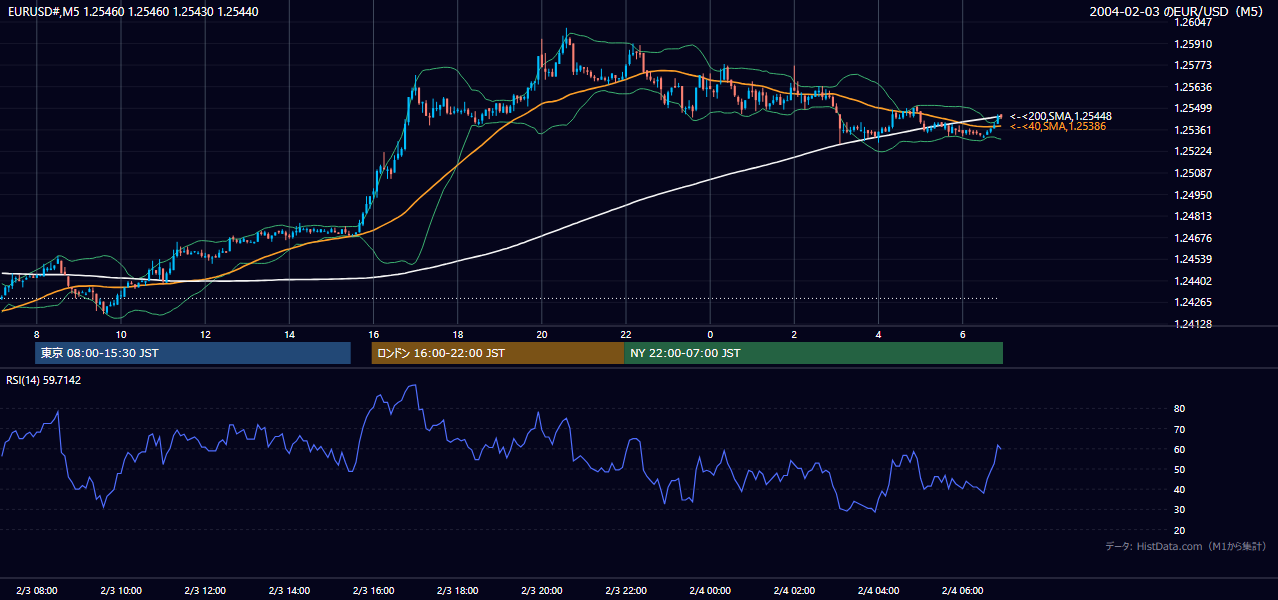Click the 200 SMA 1.25448 label
The width and height of the screenshot is (1278, 600).
[1060, 117]
